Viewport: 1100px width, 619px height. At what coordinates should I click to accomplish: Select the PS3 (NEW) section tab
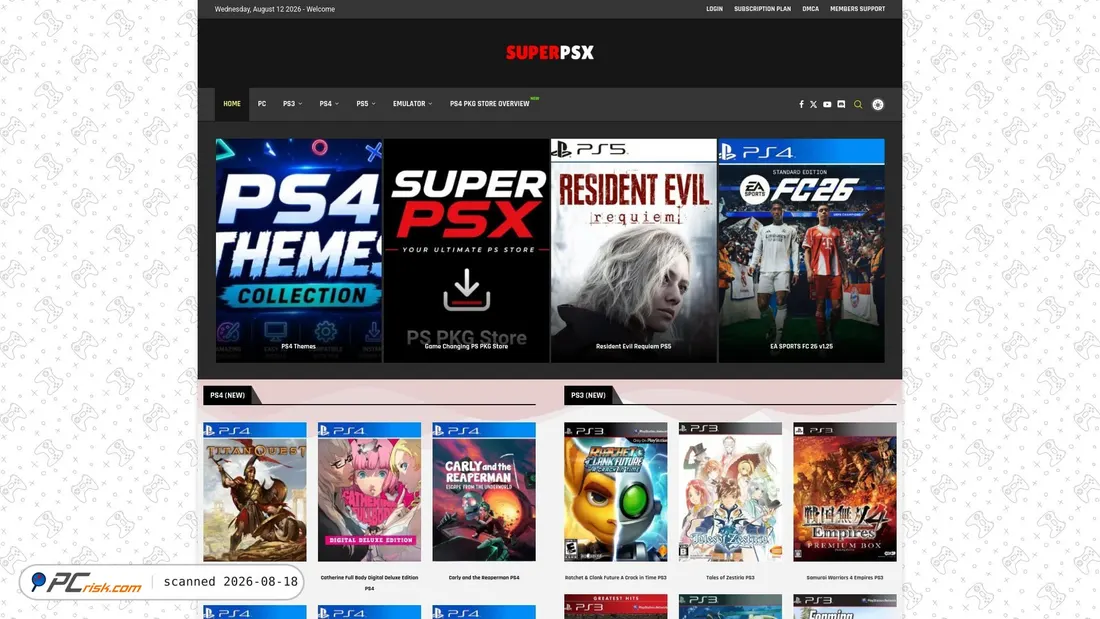pyautogui.click(x=588, y=395)
